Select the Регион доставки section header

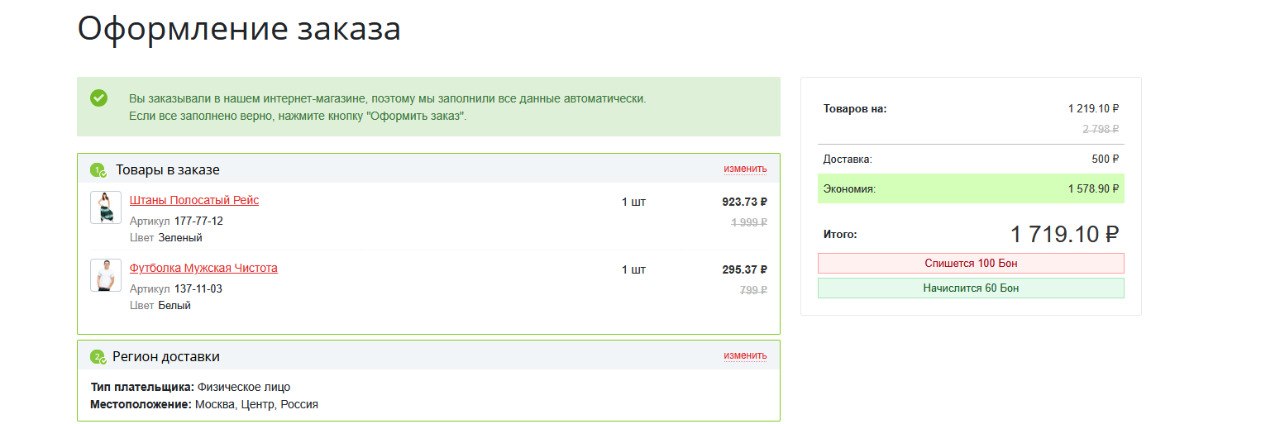coord(429,356)
